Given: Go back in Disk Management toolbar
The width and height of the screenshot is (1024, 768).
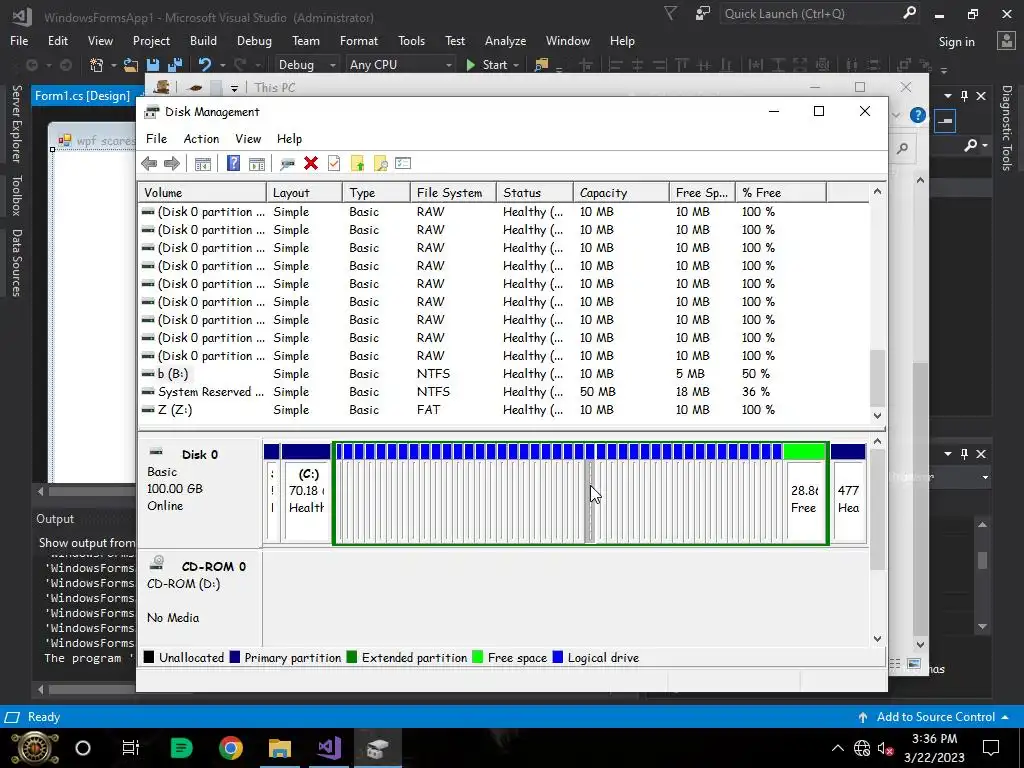Looking at the screenshot, I should coord(149,163).
